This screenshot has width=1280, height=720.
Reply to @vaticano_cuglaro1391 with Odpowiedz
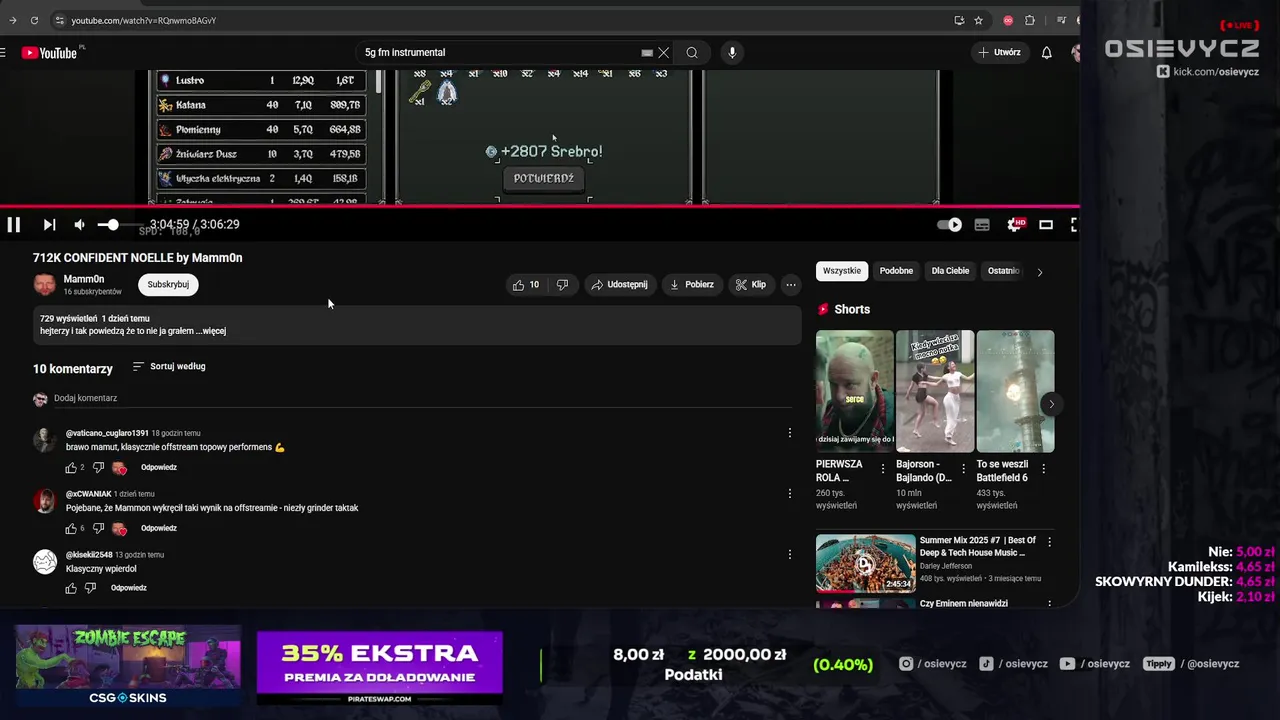(159, 468)
